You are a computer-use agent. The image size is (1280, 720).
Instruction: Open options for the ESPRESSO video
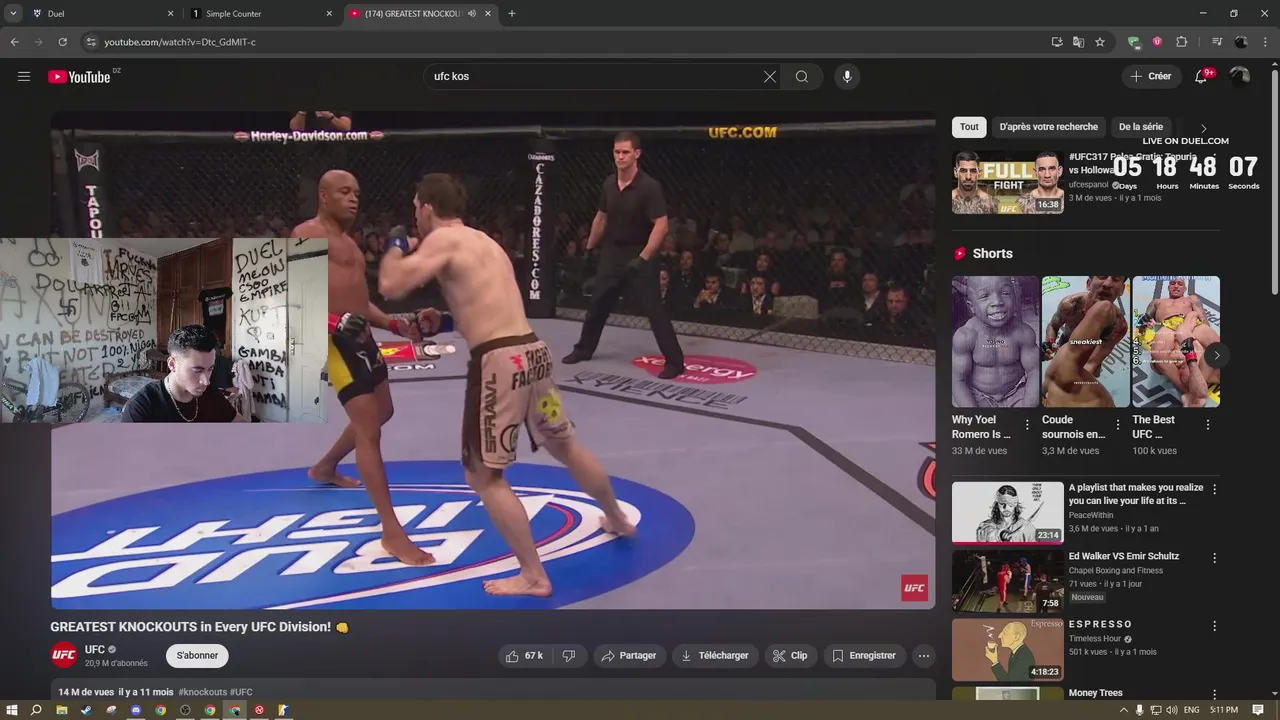point(1215,626)
